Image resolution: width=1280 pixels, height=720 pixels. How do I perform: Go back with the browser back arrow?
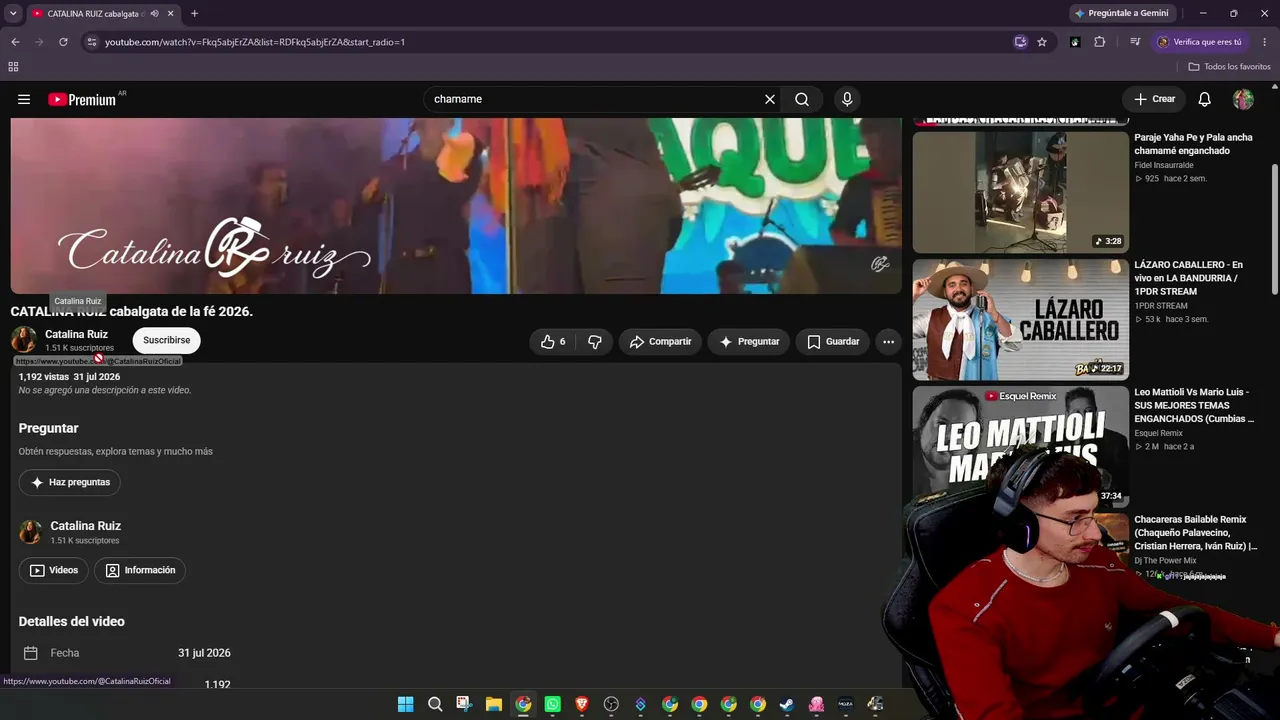(x=15, y=42)
